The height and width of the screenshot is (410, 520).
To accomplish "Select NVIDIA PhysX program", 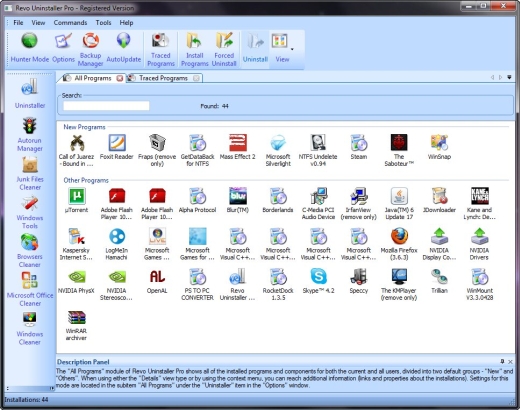I will point(76,281).
